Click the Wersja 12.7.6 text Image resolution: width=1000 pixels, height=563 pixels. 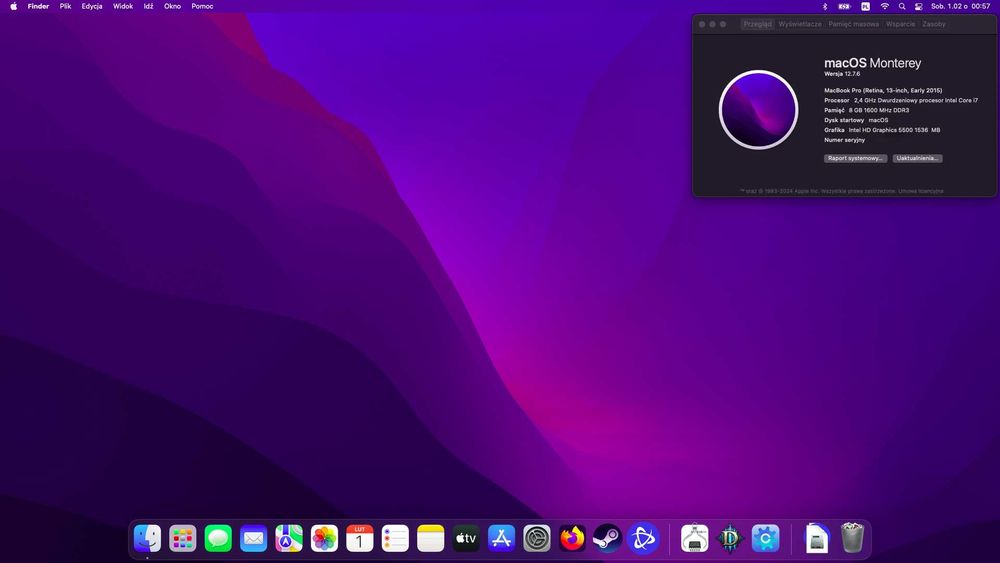842,74
